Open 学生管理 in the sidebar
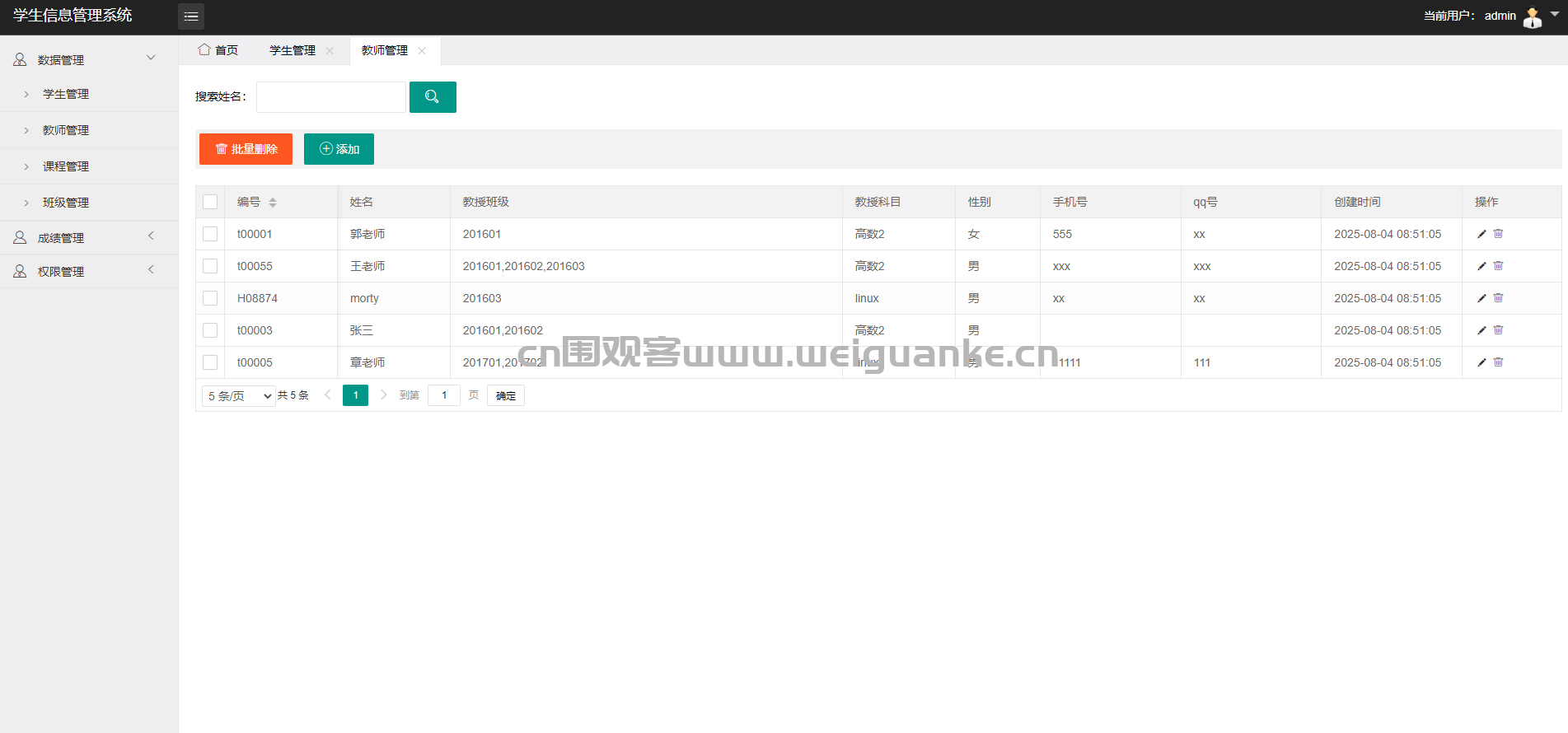1568x733 pixels. click(x=66, y=94)
